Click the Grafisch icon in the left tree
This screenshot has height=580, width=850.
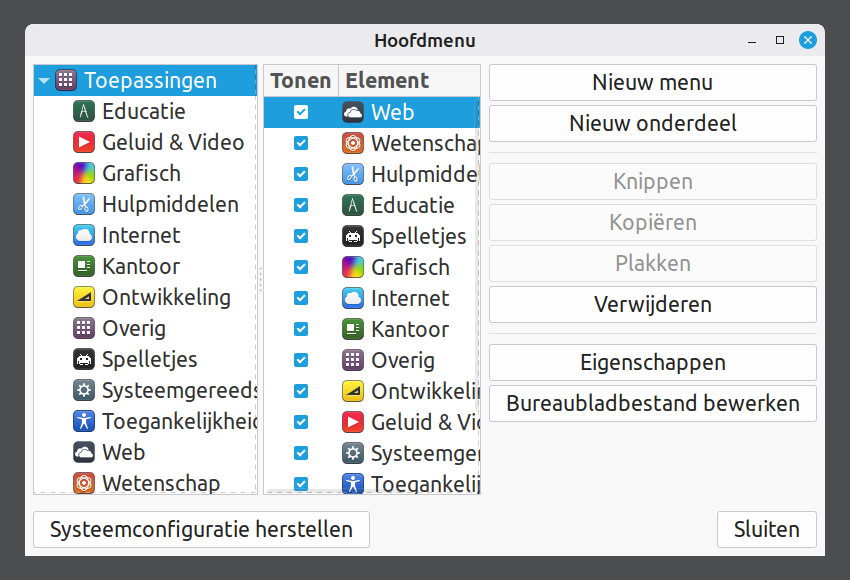(x=84, y=173)
